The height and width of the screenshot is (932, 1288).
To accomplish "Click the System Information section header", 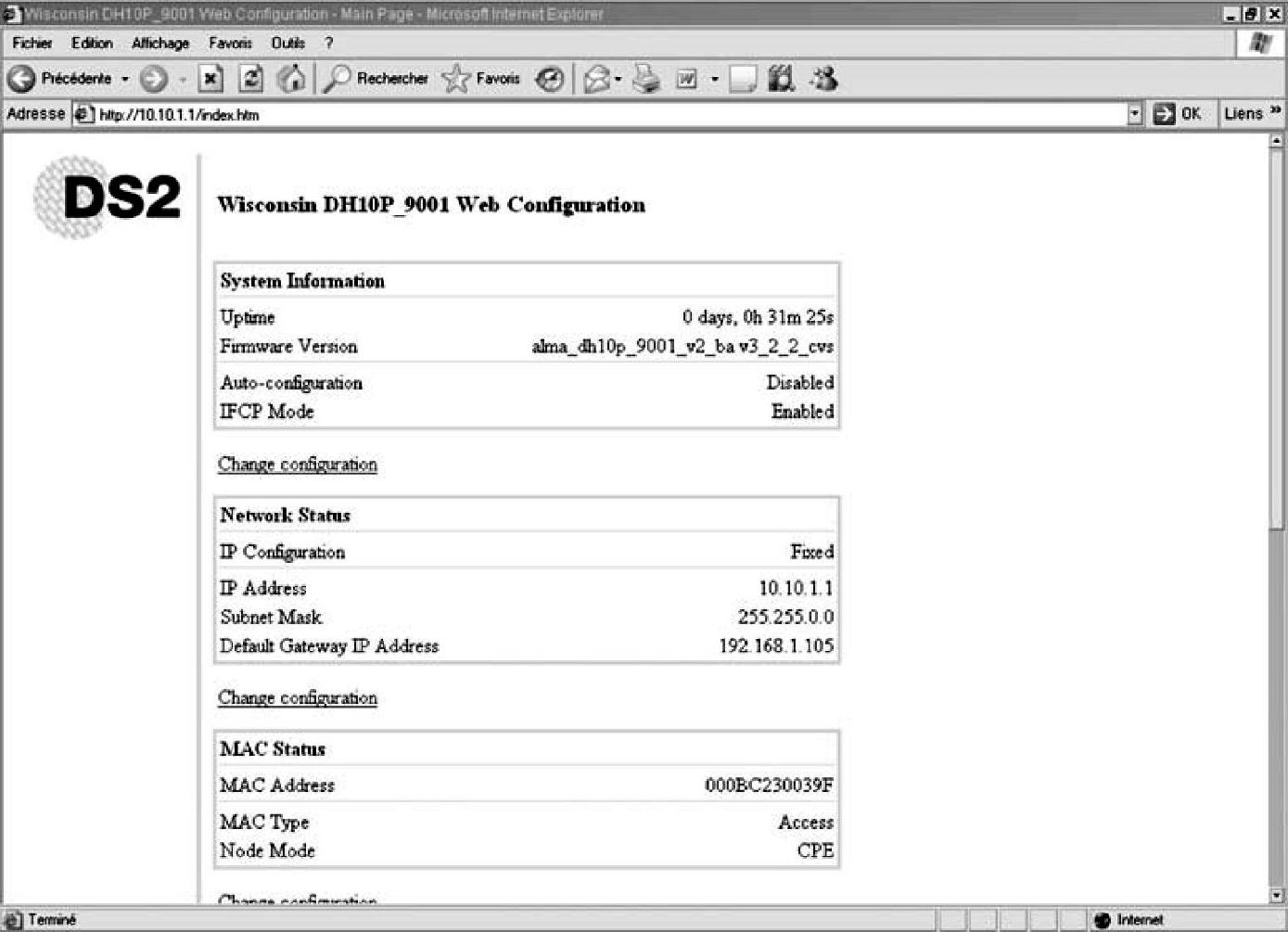I will point(302,281).
